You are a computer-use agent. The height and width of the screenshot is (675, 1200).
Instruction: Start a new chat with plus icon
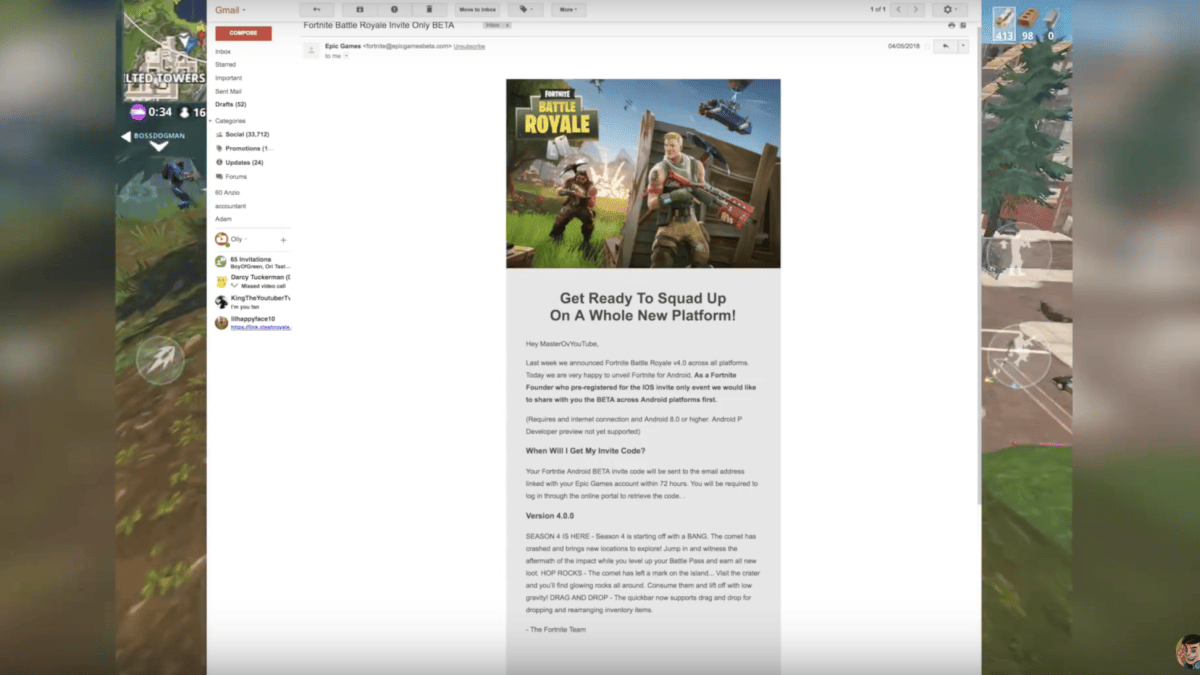[283, 240]
